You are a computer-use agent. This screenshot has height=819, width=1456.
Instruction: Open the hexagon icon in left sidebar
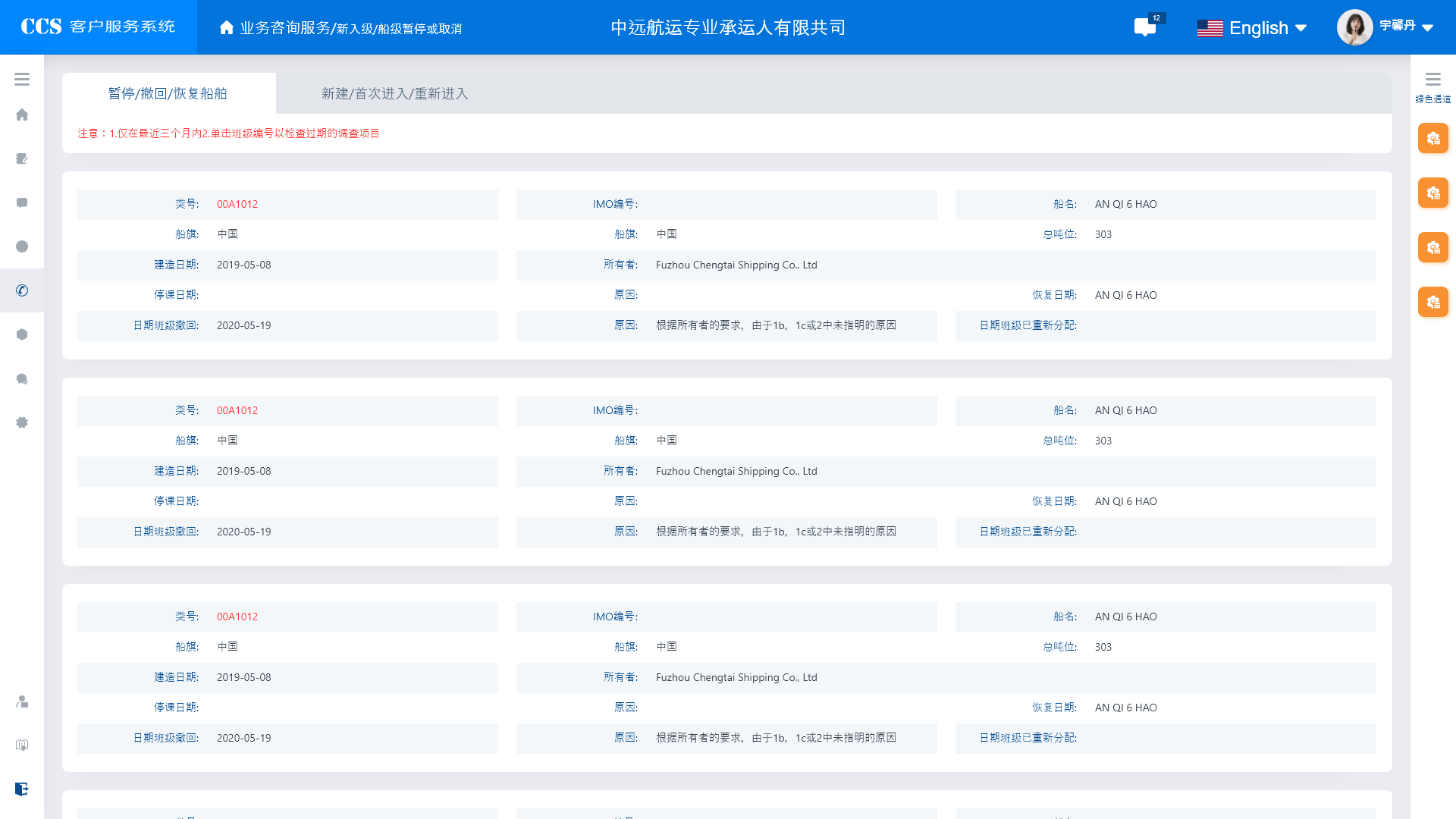point(22,334)
